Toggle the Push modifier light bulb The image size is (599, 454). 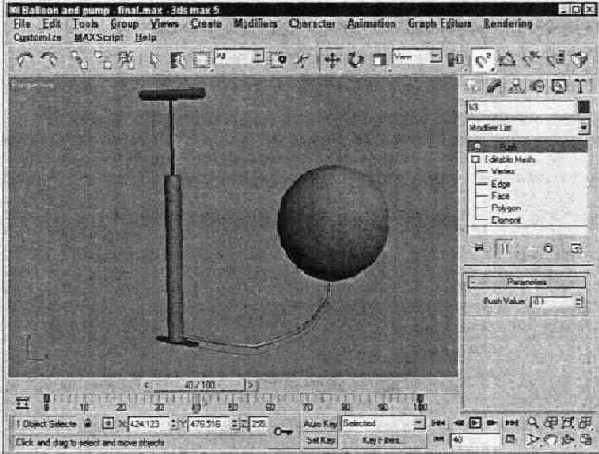tap(477, 147)
